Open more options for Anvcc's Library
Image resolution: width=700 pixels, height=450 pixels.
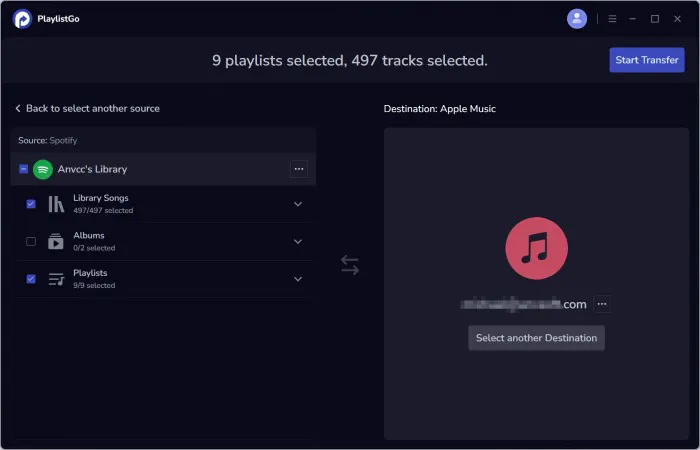point(299,169)
